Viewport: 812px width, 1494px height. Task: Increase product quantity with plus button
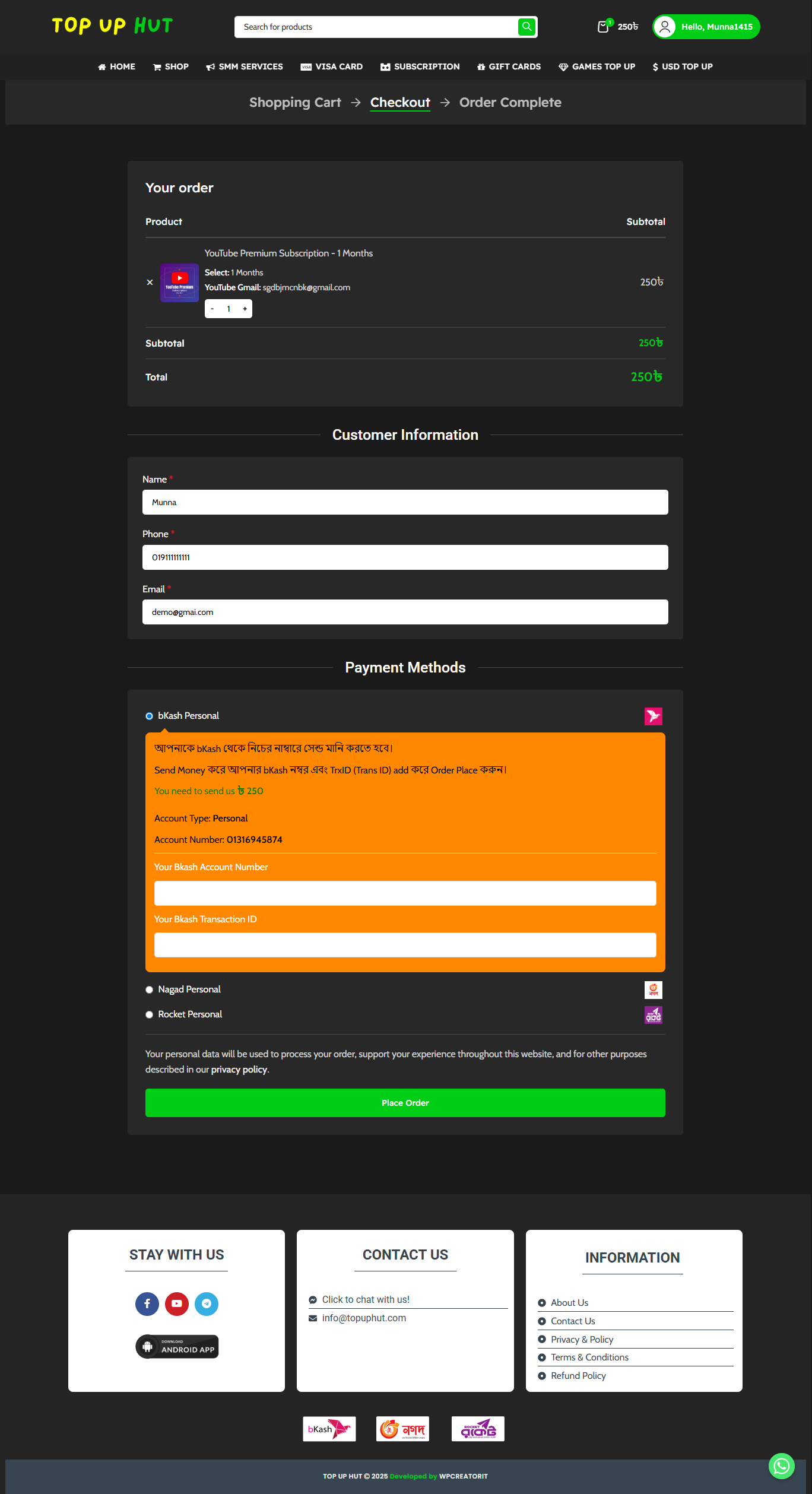[x=245, y=309]
